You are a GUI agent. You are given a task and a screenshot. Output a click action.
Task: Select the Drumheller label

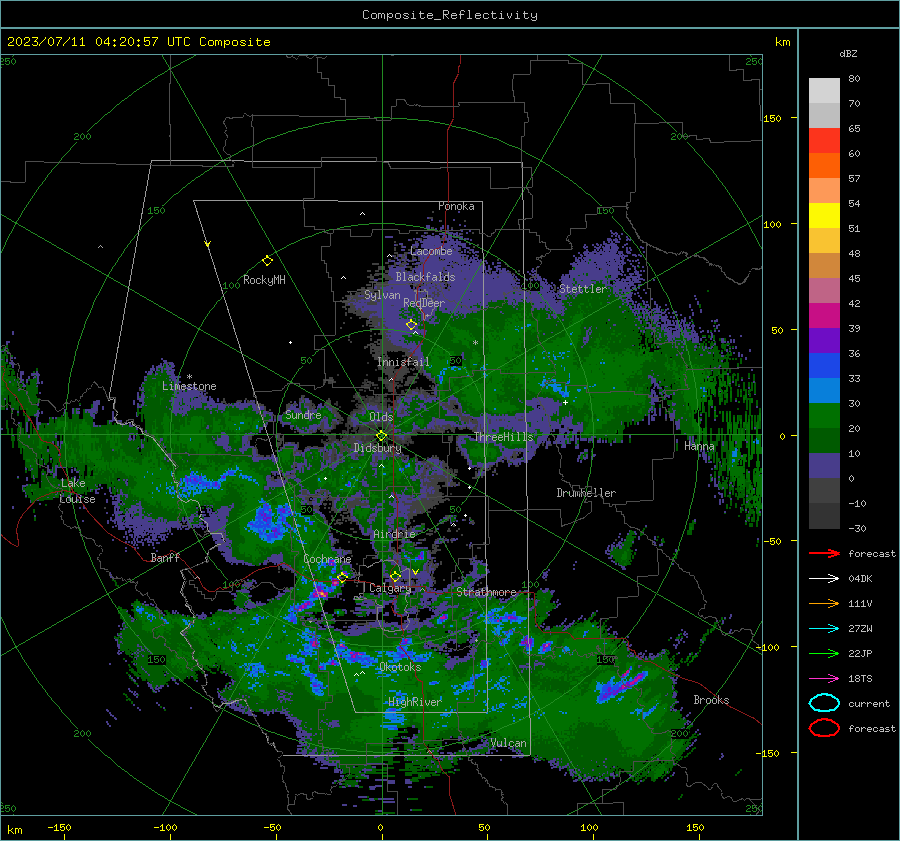tap(586, 493)
